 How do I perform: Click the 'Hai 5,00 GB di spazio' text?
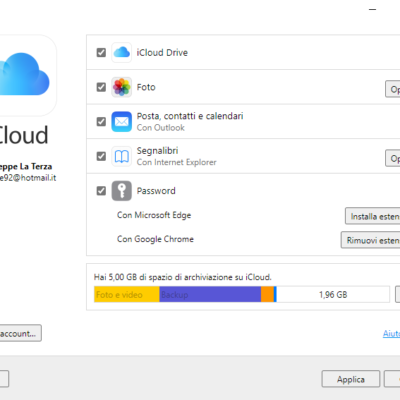click(x=183, y=277)
